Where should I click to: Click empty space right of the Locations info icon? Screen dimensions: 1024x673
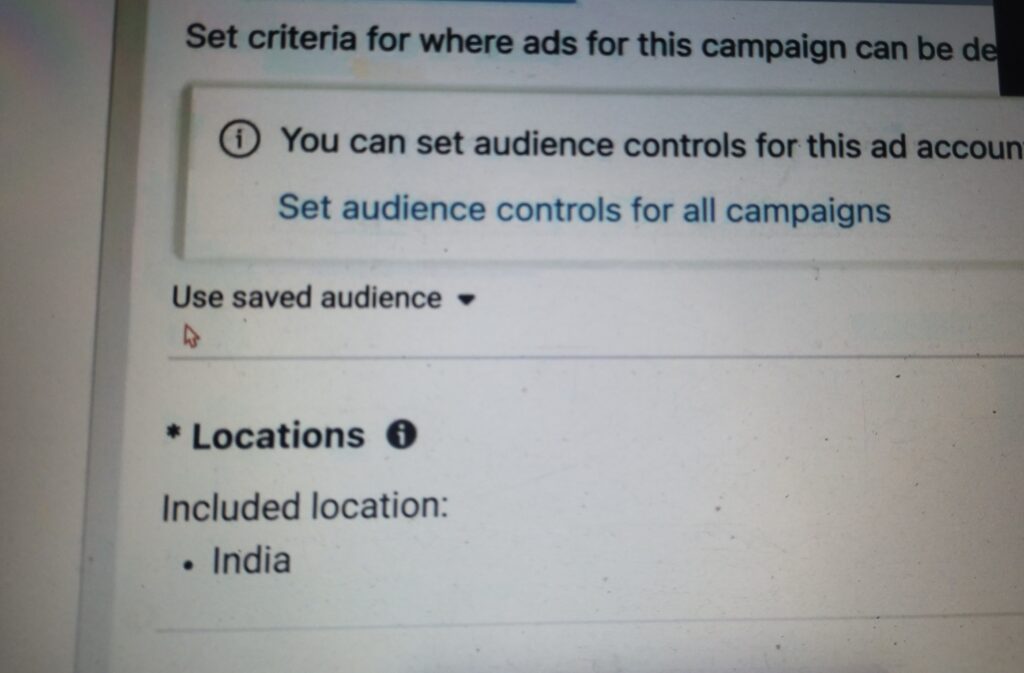click(x=650, y=436)
